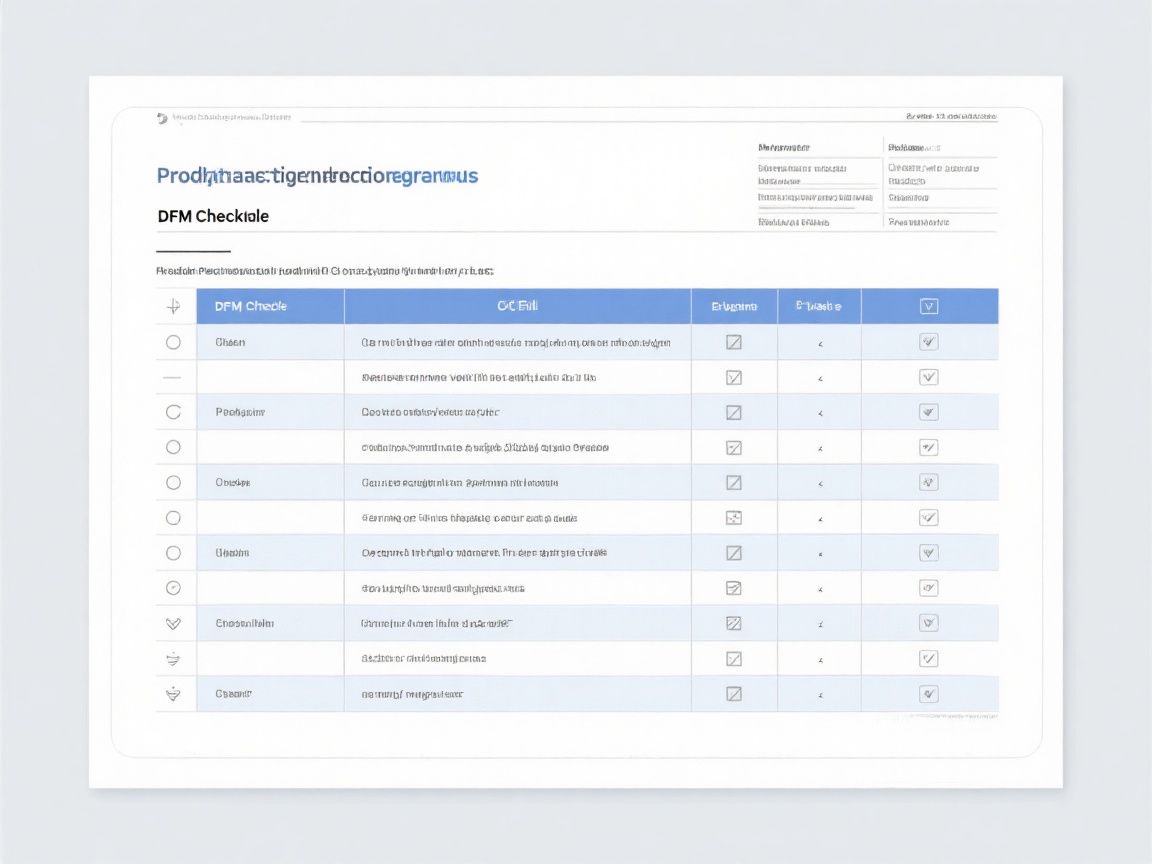This screenshot has width=1152, height=864.
Task: Open the Enable column sort control
Action: tap(819, 306)
